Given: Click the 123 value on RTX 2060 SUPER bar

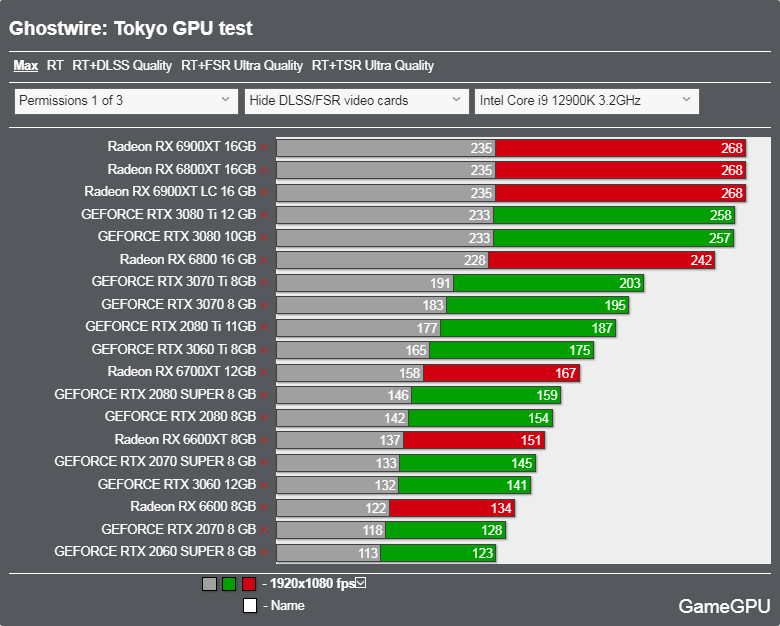Looking at the screenshot, I should point(482,553).
